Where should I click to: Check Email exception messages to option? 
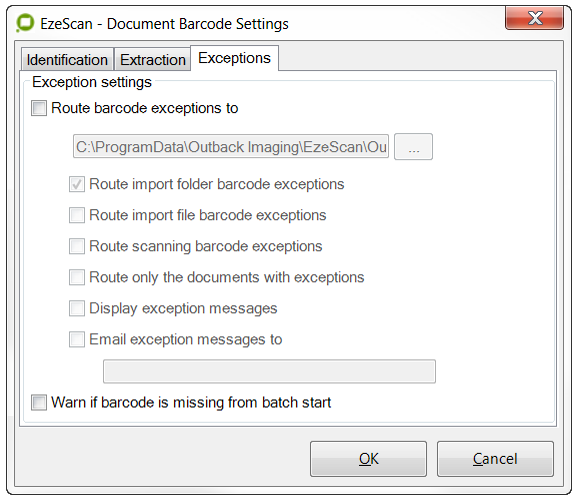point(77,339)
